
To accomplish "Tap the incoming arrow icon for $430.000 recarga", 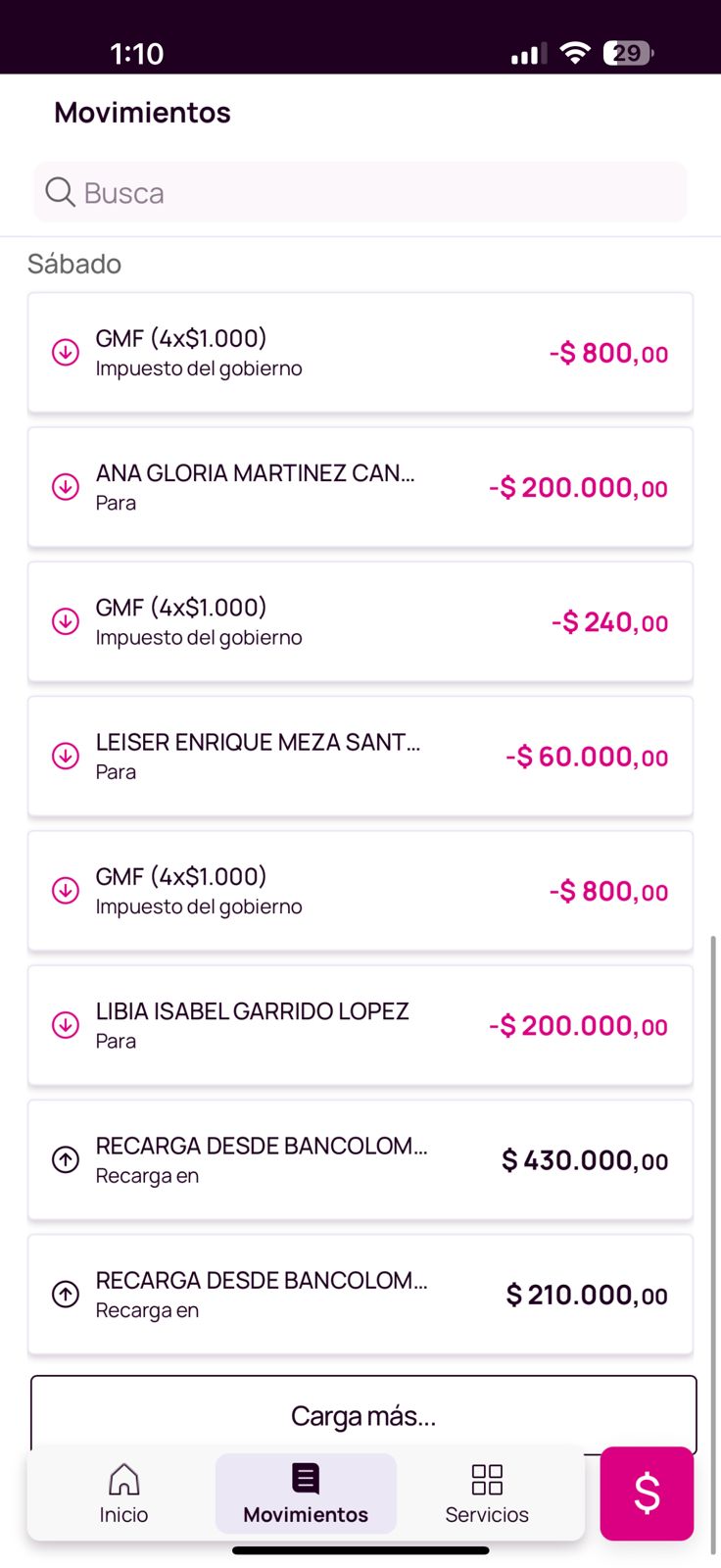I will (x=66, y=1160).
